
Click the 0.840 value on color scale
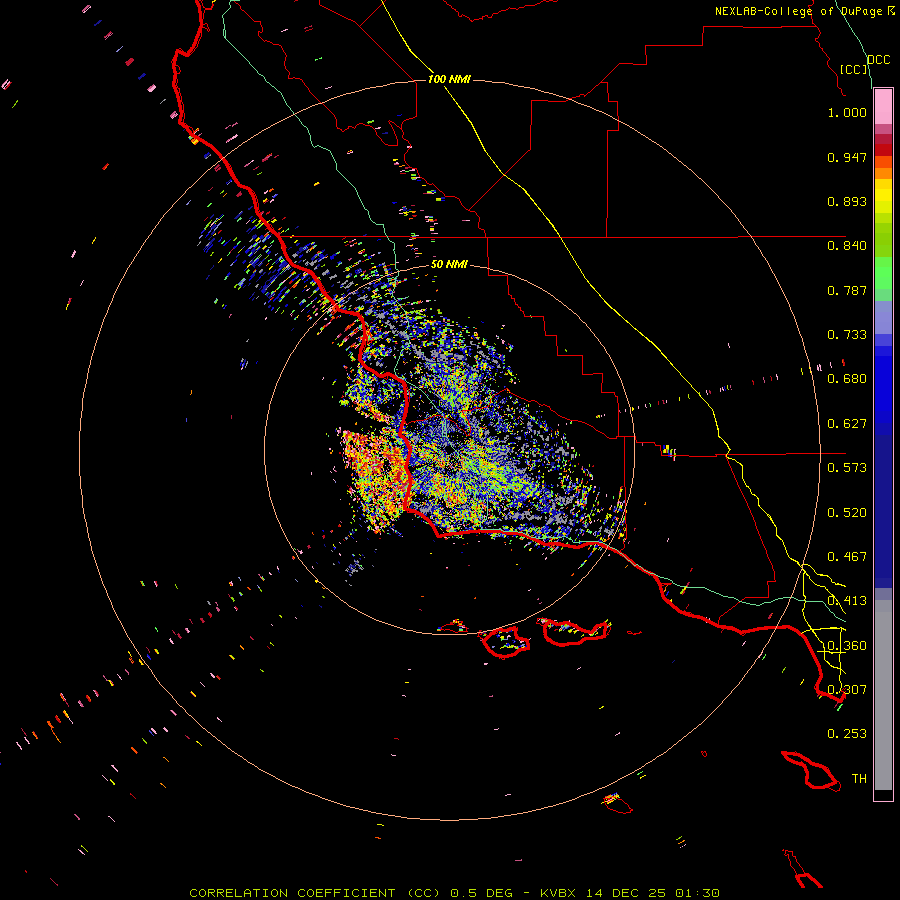pyautogui.click(x=847, y=246)
